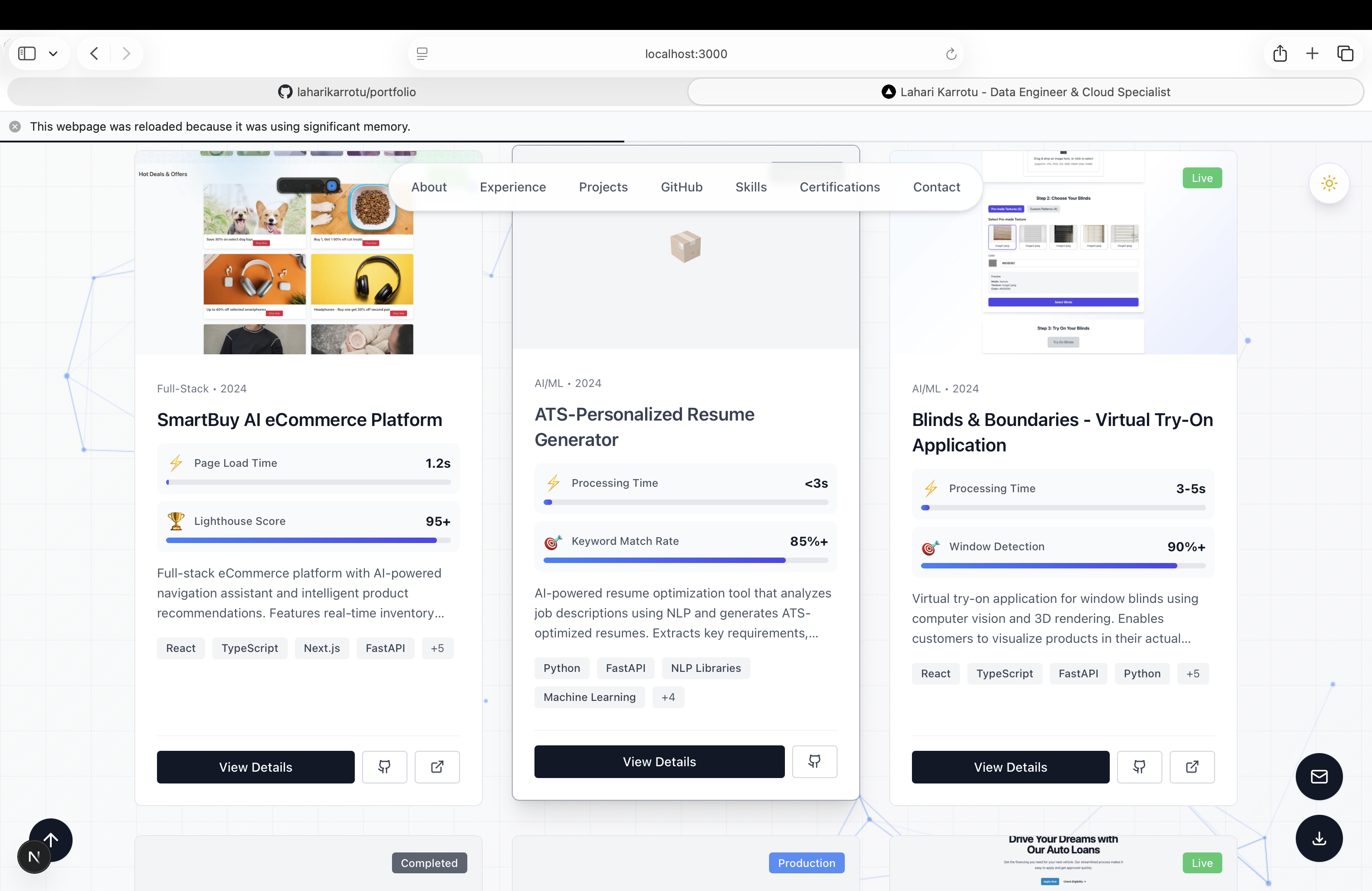The image size is (1372, 891).
Task: Open external live link icon for Blinds & Boundaries
Action: (x=1192, y=767)
